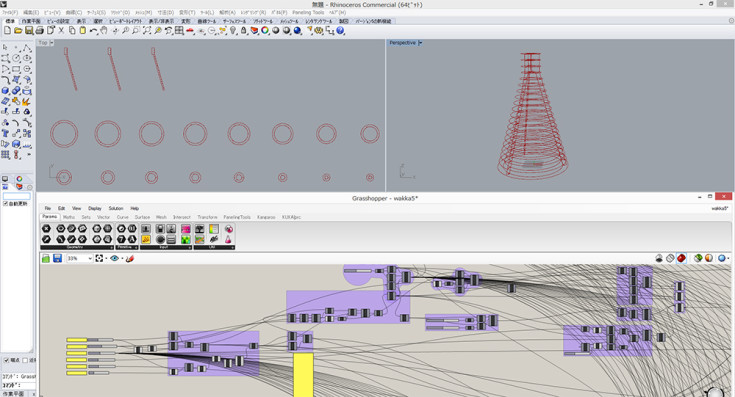Toggle the red preview mode button

681,258
